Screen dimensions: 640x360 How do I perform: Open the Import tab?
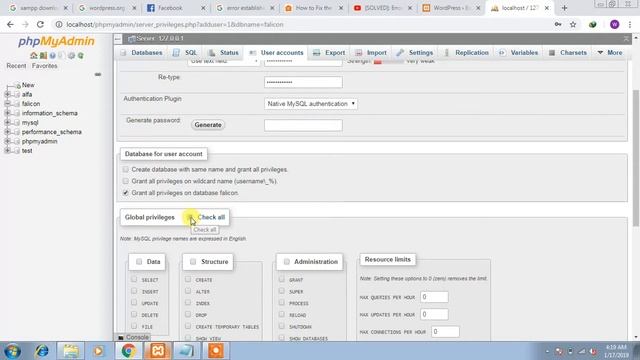click(x=371, y=53)
